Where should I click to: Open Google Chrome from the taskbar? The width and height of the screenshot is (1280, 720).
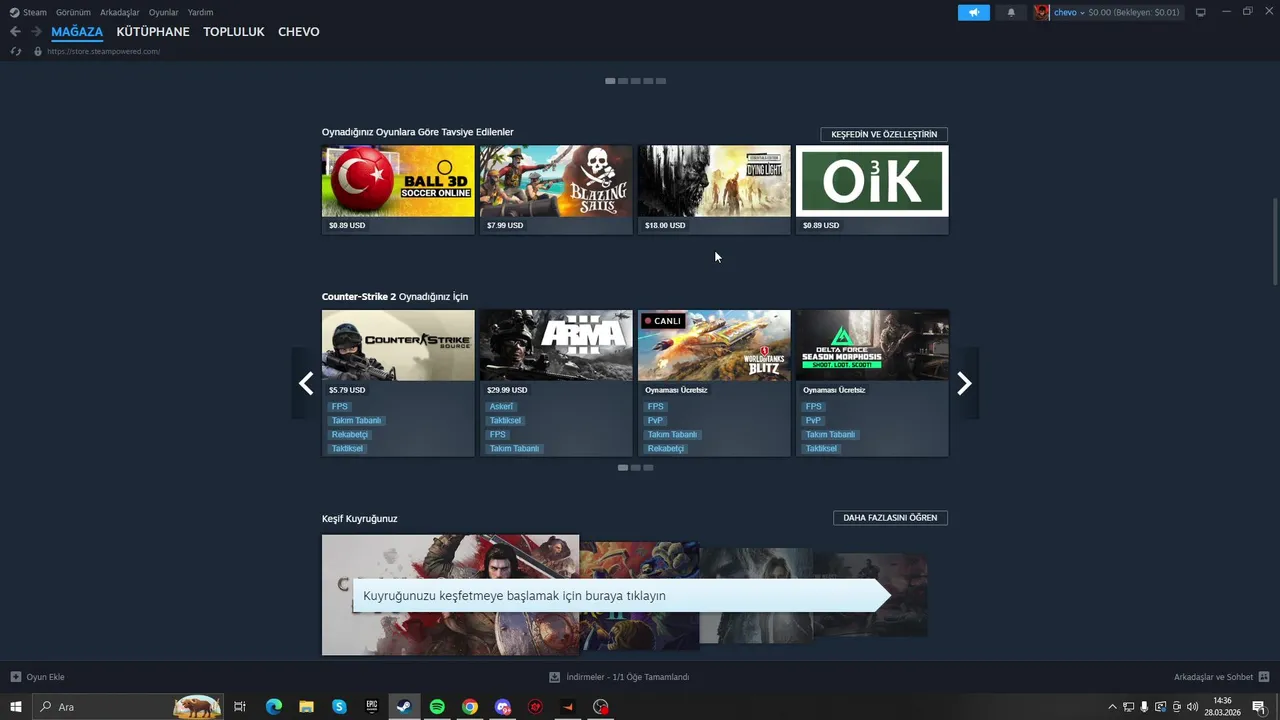[470, 707]
